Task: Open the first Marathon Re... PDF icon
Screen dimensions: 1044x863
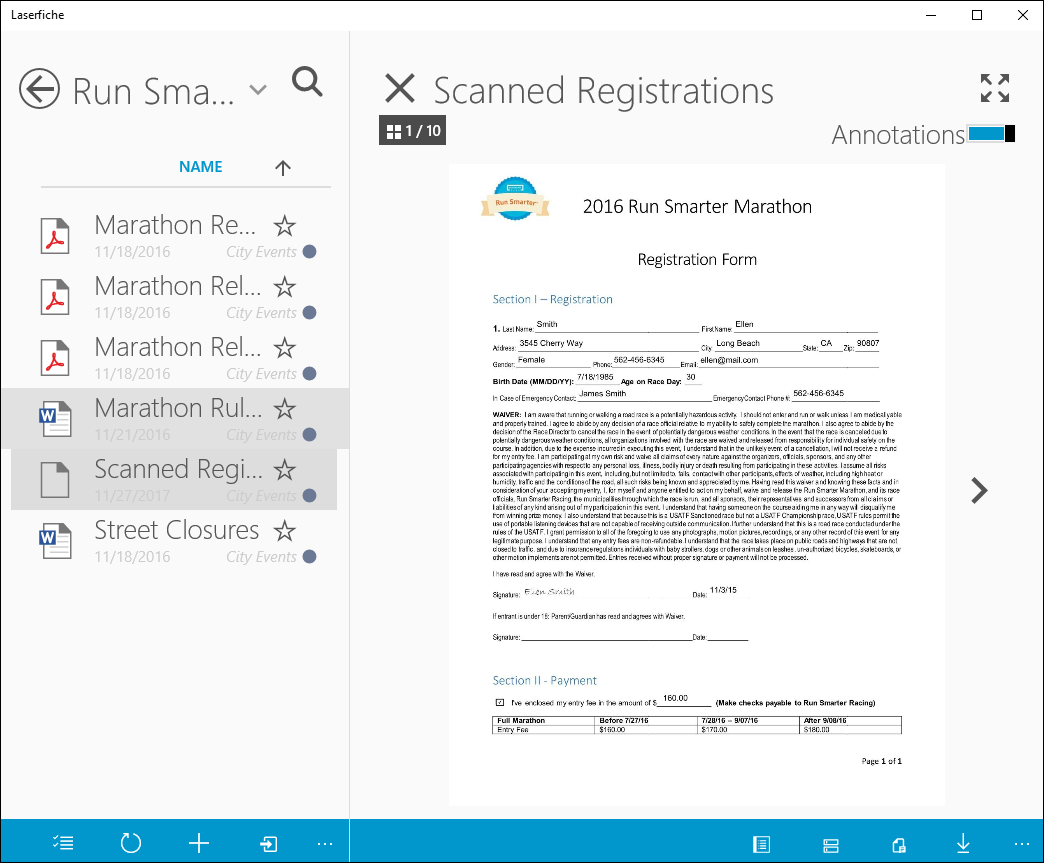Action: (x=55, y=236)
